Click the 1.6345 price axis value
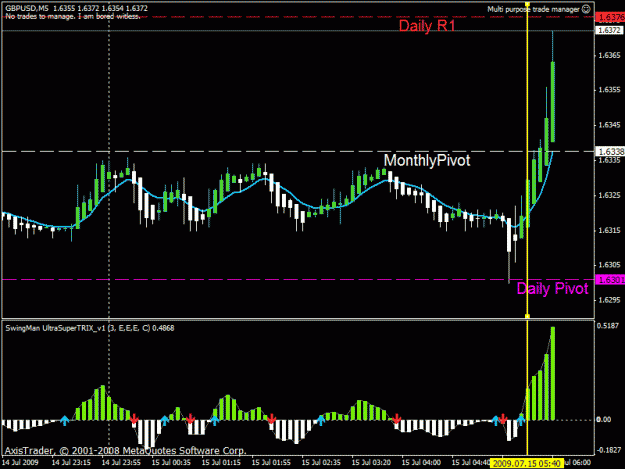The height and width of the screenshot is (469, 625). [609, 125]
